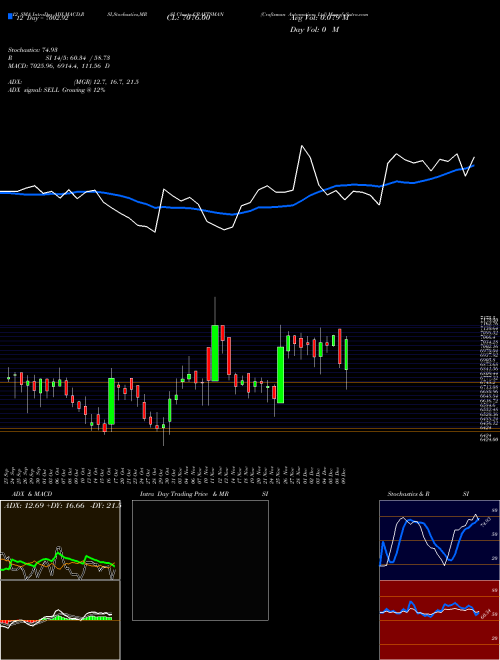
Task: Click the rotated 60.34 label in the RSI panel
Action: coord(484,614)
